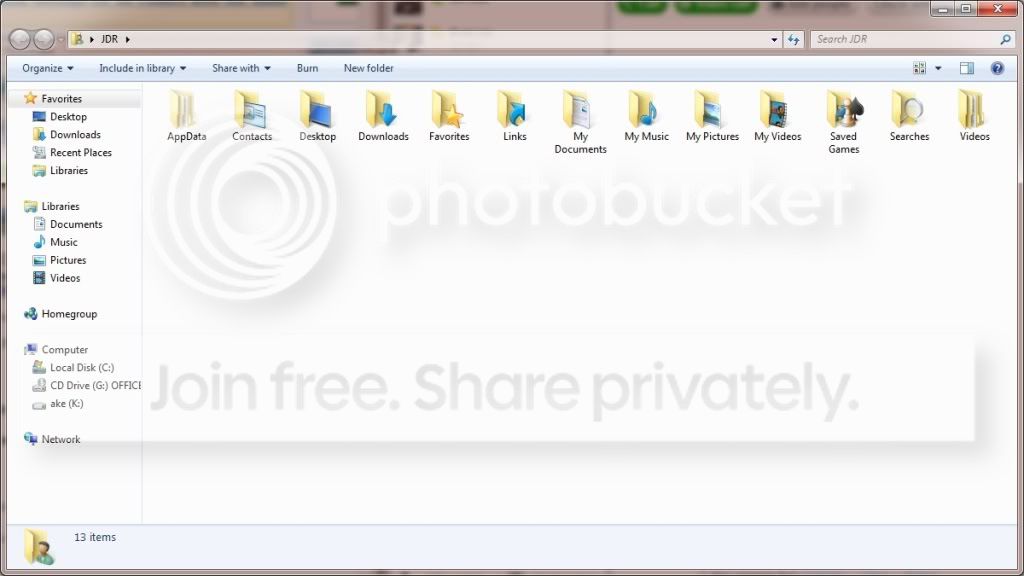The height and width of the screenshot is (576, 1024).
Task: Open Recent Places in the sidebar
Action: click(x=80, y=152)
